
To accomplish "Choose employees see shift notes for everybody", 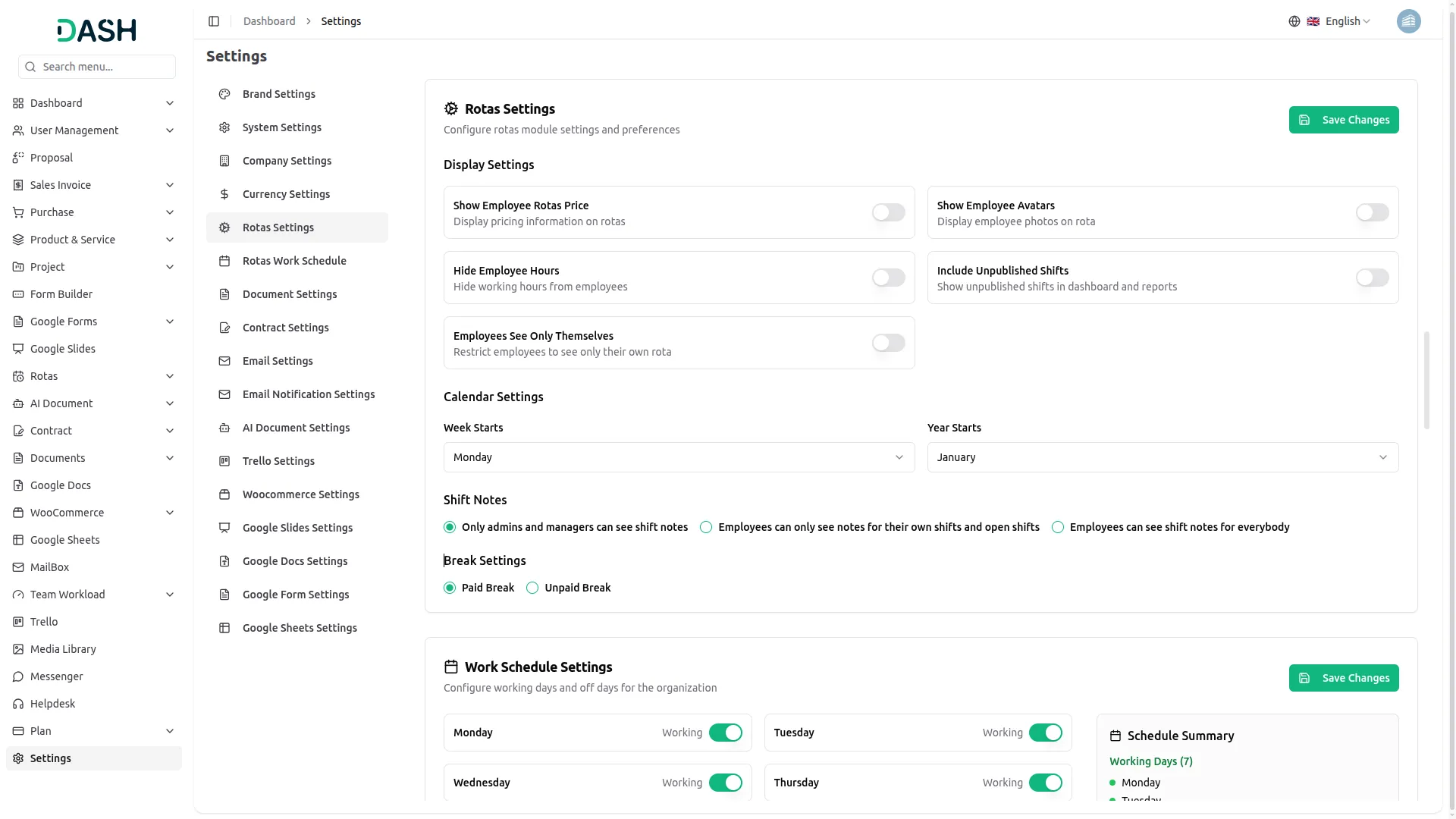I will (x=1058, y=527).
